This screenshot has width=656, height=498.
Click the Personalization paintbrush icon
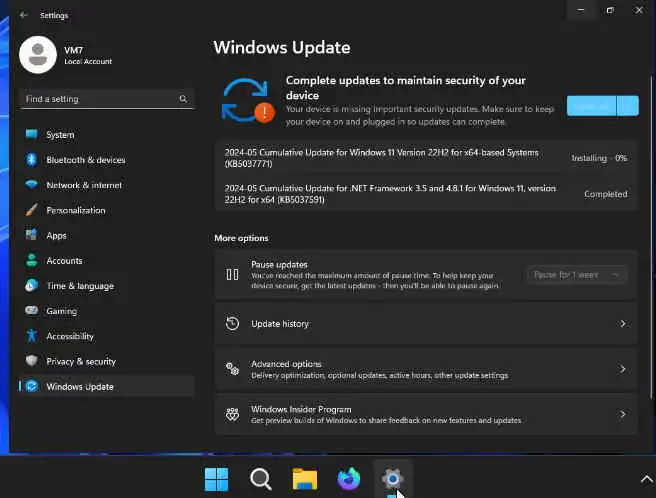31,210
